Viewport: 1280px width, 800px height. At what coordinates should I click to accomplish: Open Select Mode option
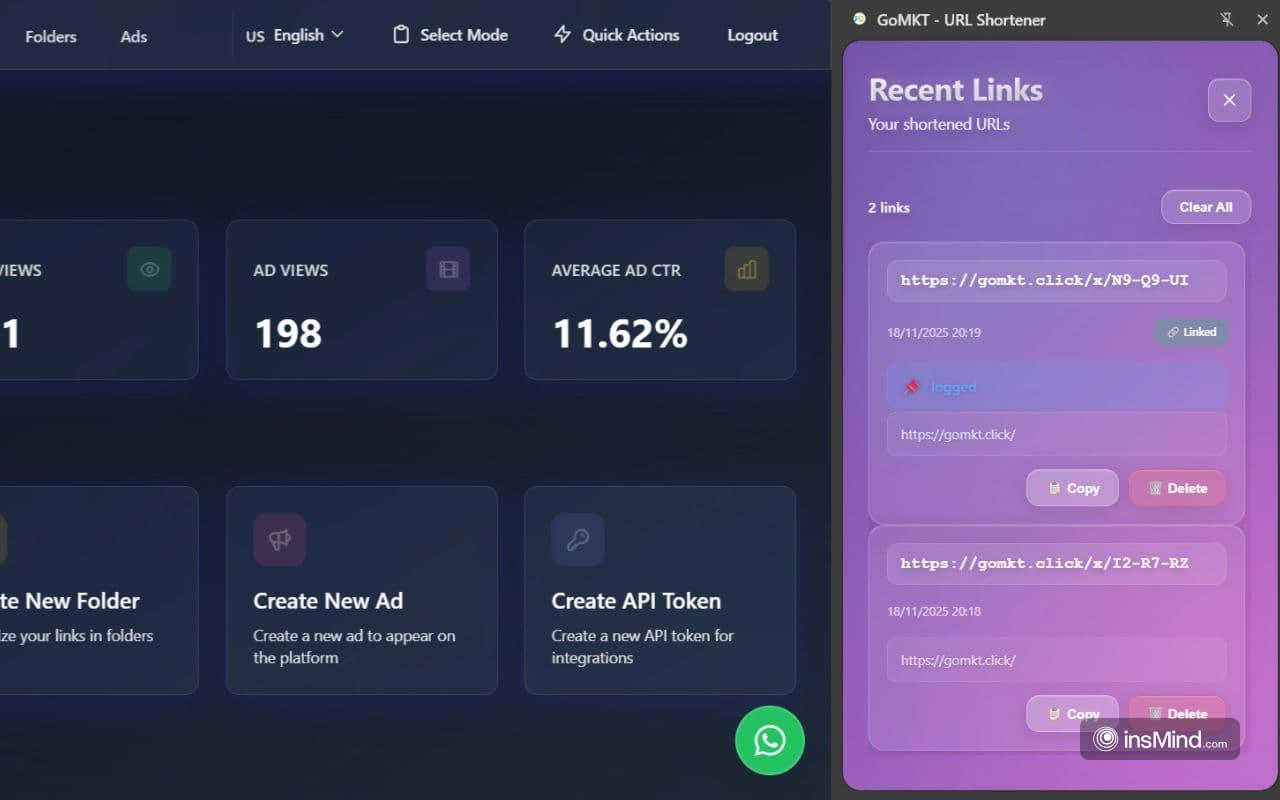coord(450,35)
